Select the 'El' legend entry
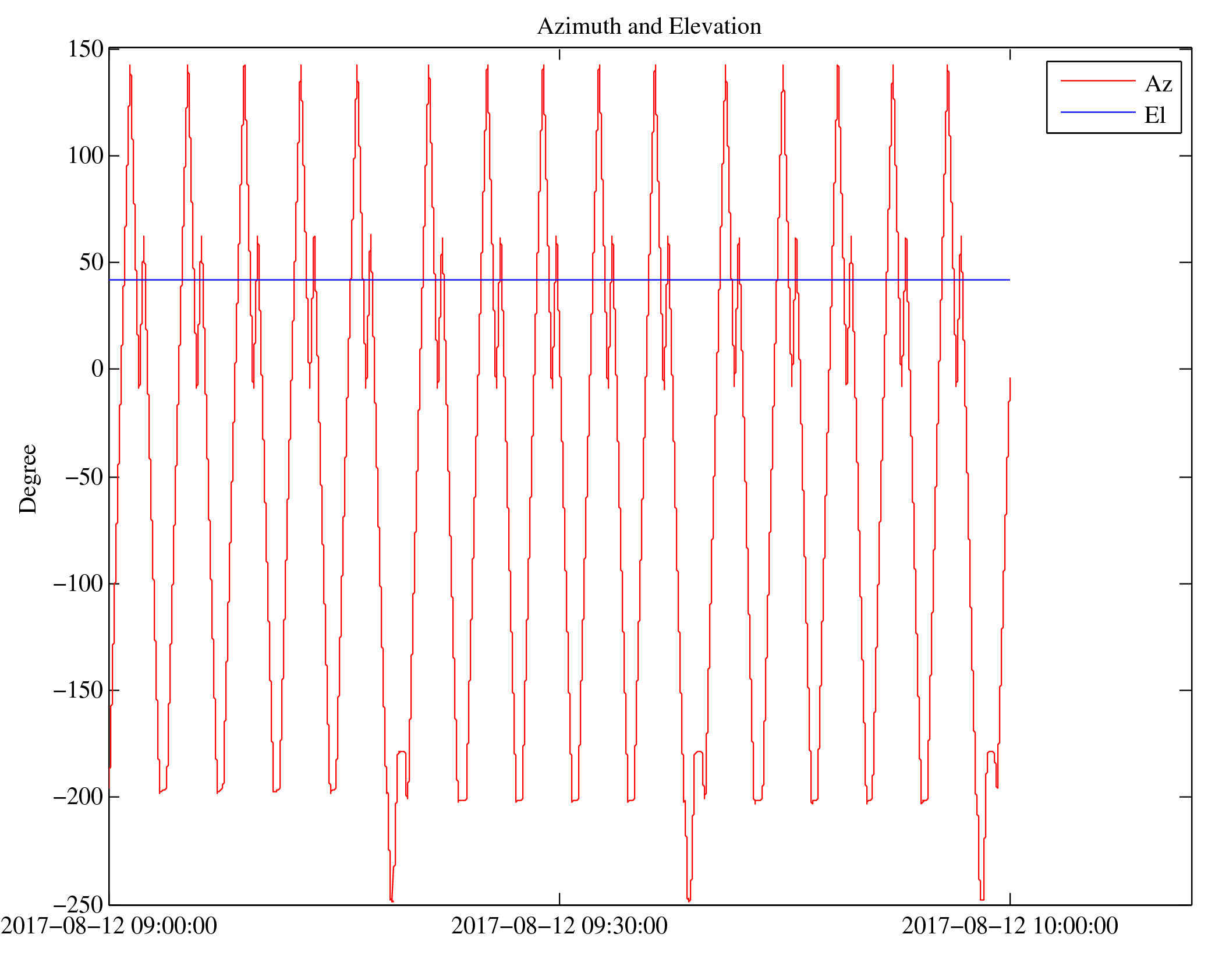 pyautogui.click(x=1155, y=115)
